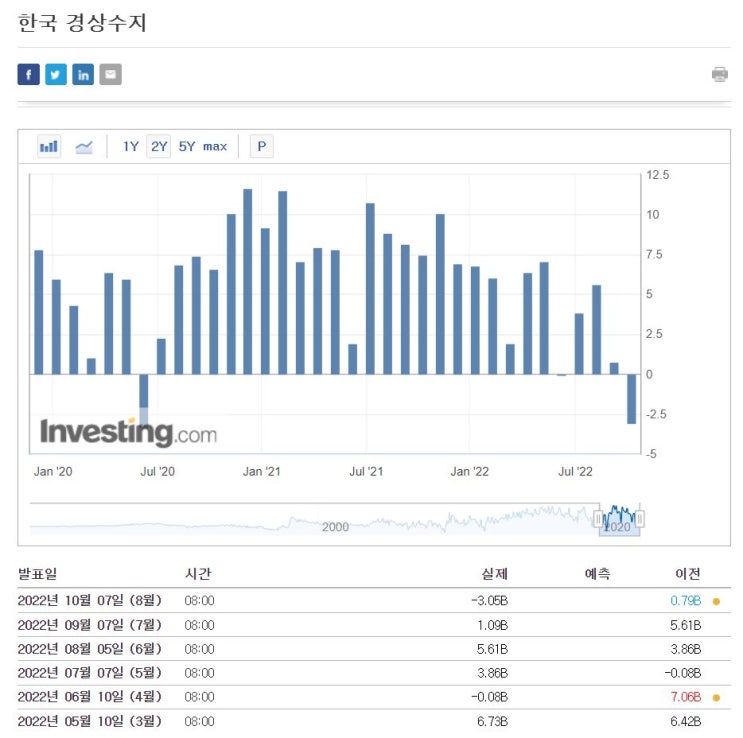Select row 2022년 09월 07일 (7월)

tap(374, 625)
